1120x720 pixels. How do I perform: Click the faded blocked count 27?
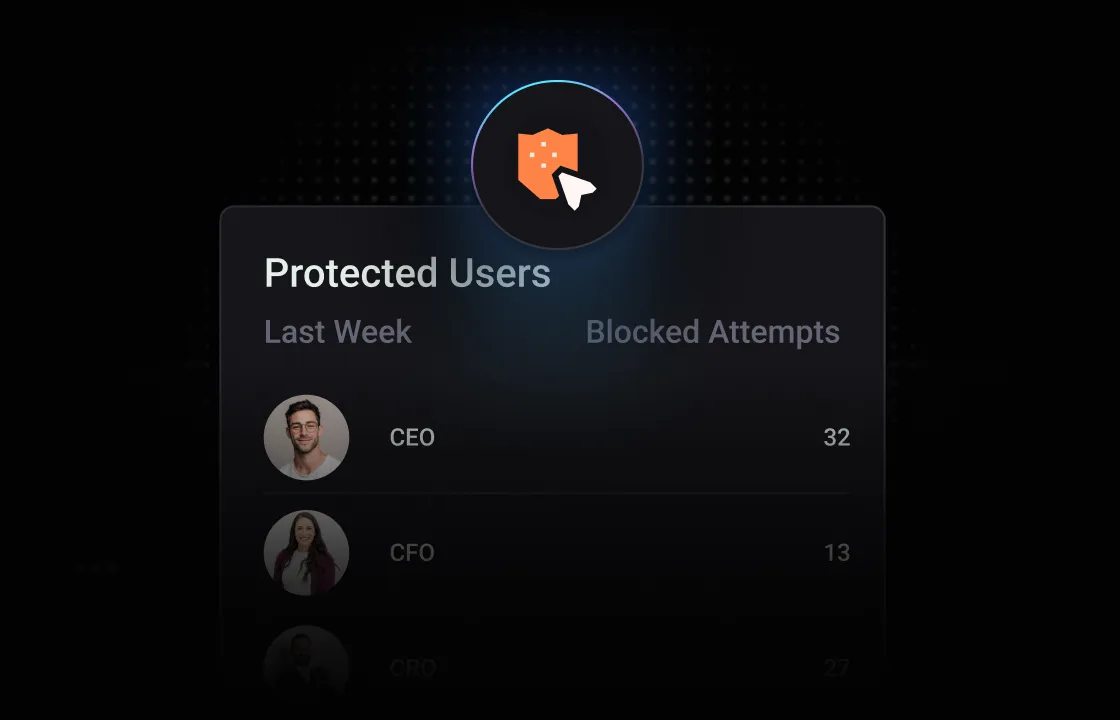tap(836, 668)
